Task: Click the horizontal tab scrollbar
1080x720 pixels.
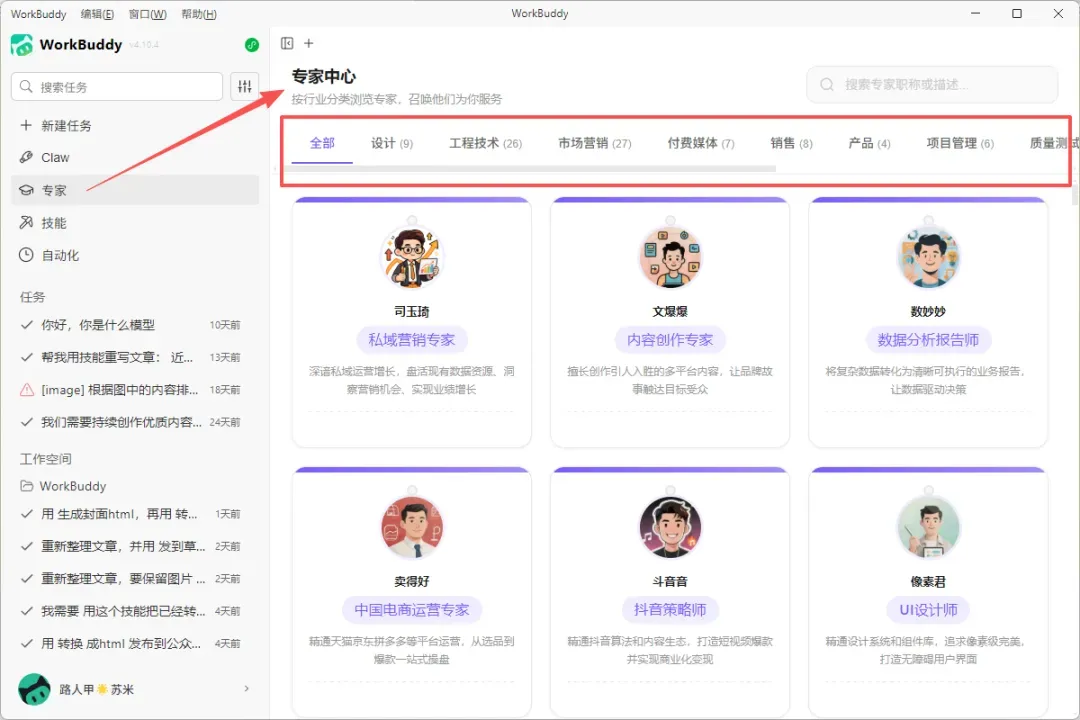Action: (x=530, y=169)
